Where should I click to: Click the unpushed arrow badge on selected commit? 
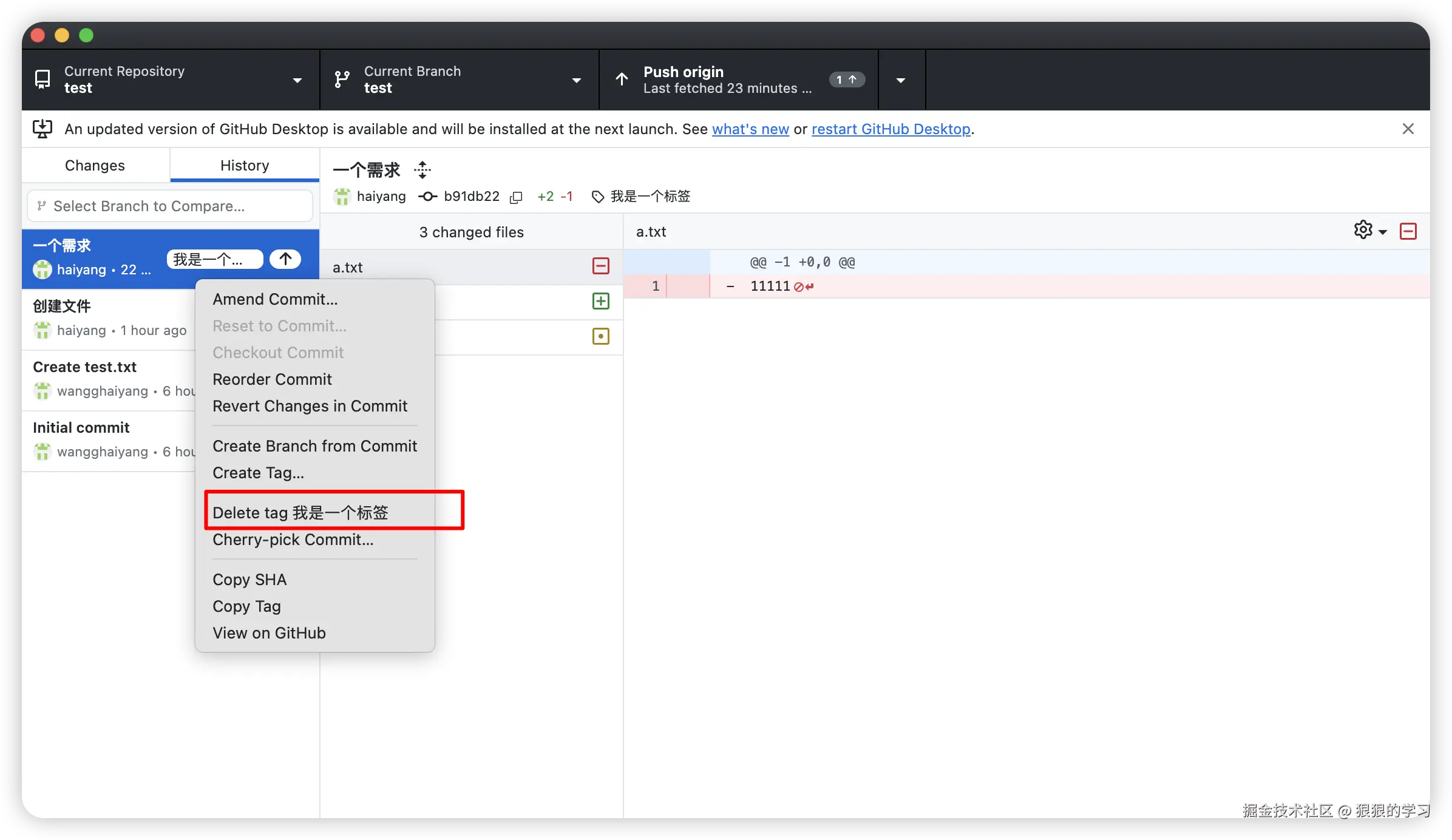pos(285,259)
